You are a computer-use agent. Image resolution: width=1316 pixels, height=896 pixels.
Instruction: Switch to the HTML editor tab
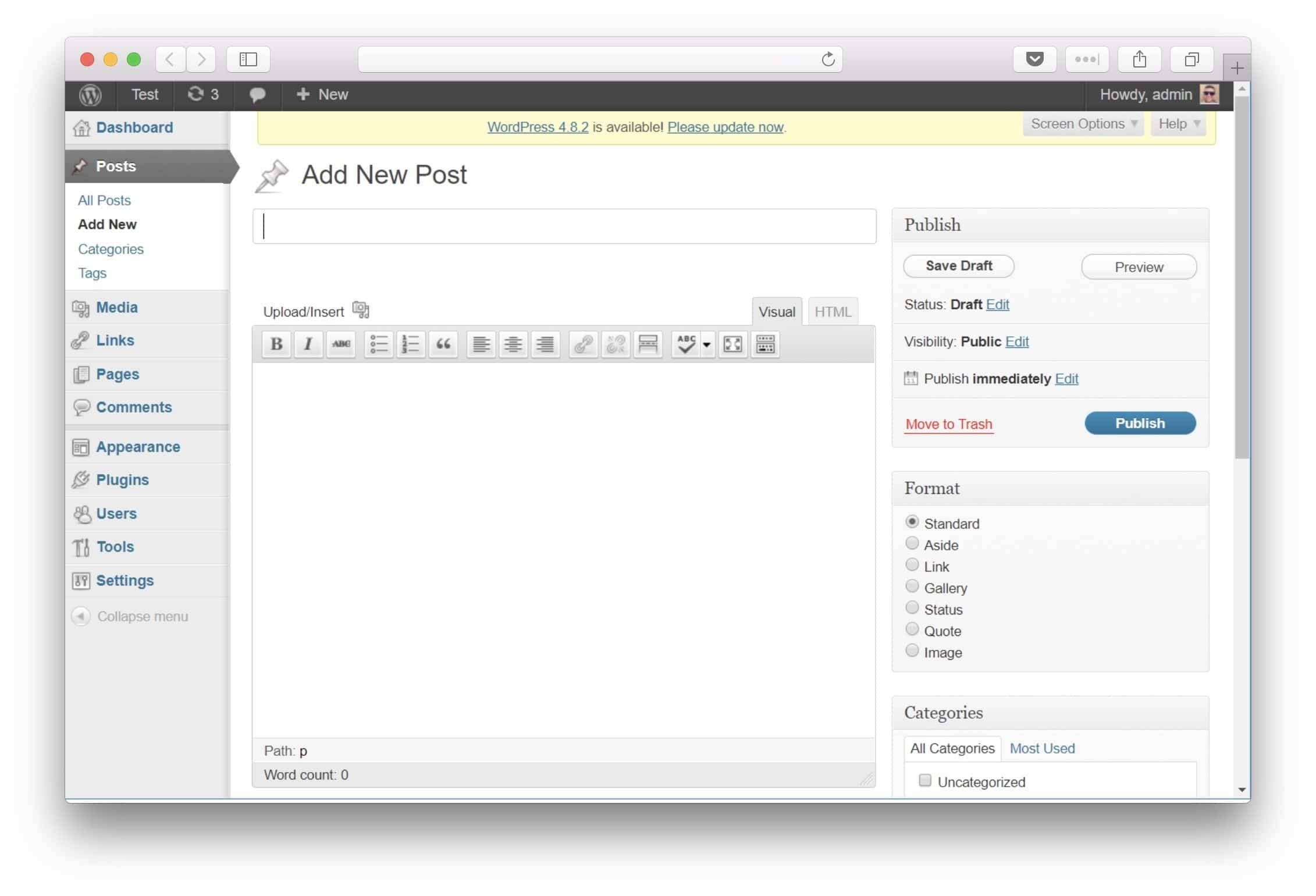pos(833,312)
